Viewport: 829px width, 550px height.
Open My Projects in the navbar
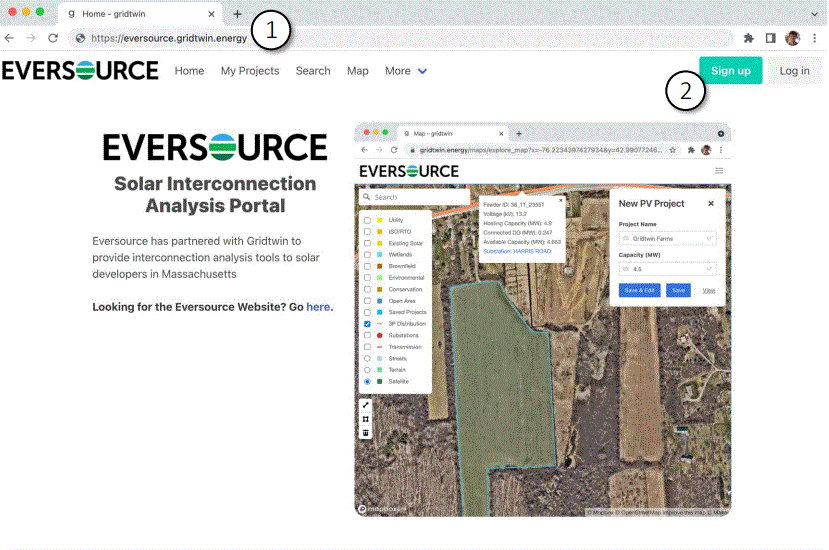coord(250,71)
